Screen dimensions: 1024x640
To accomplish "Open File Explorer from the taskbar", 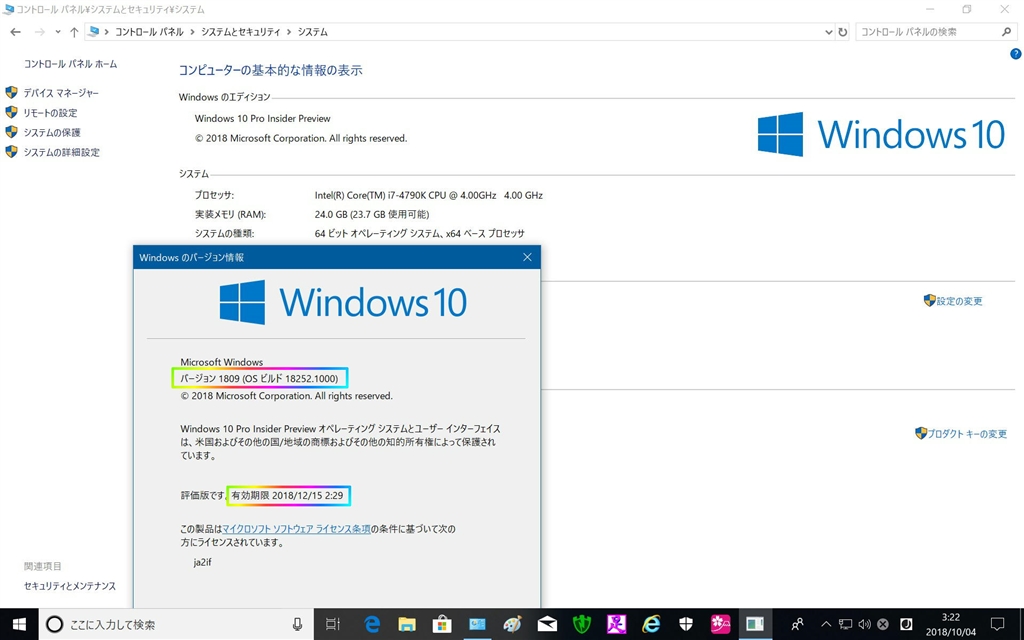I will [x=407, y=624].
